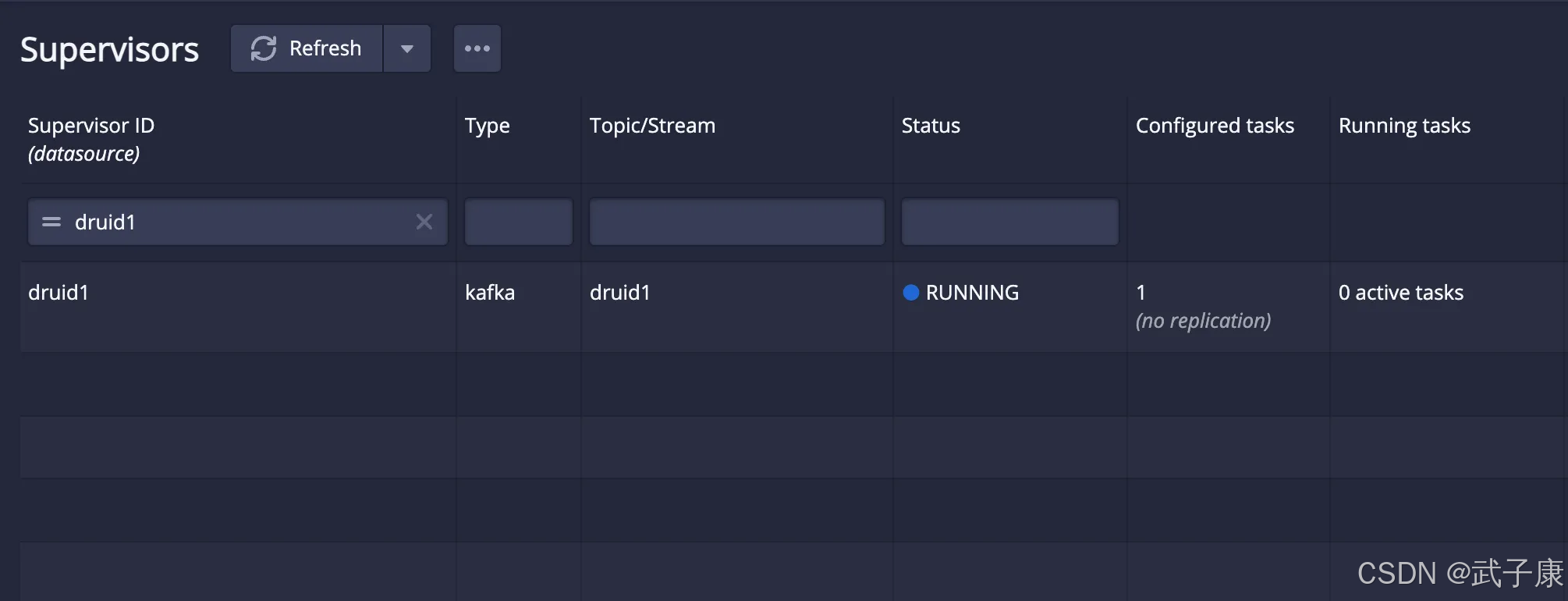Sort by Status column header
This screenshot has width=1568, height=601.
pos(931,126)
